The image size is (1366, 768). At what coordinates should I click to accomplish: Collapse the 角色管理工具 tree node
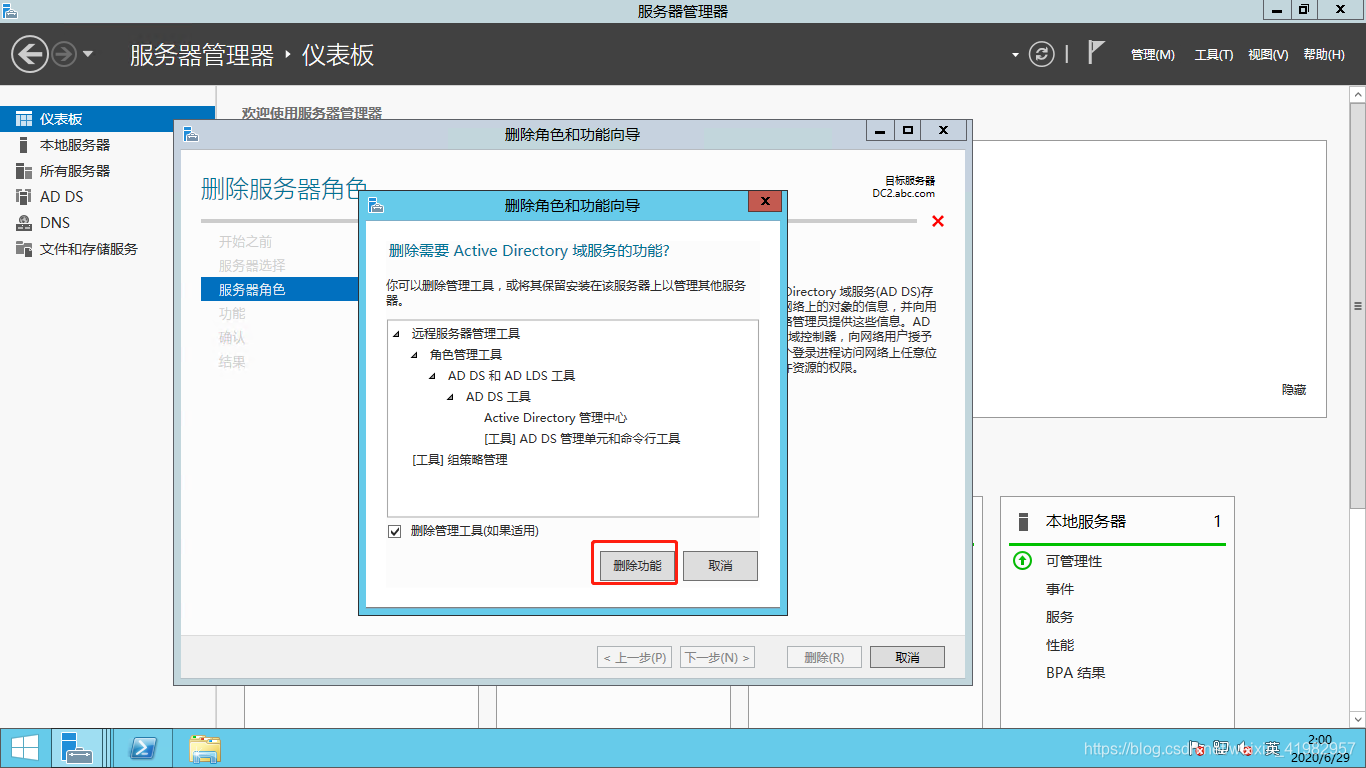(415, 355)
